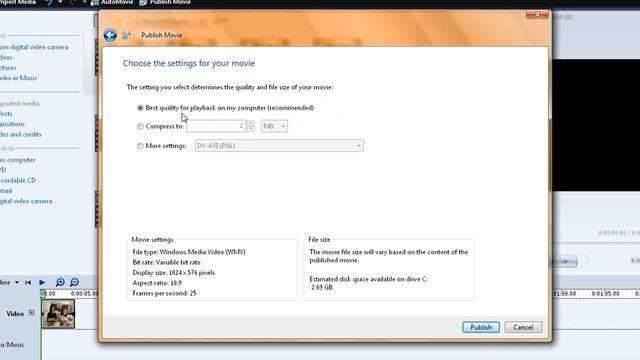Click the Publish button
The width and height of the screenshot is (640, 360).
point(481,327)
